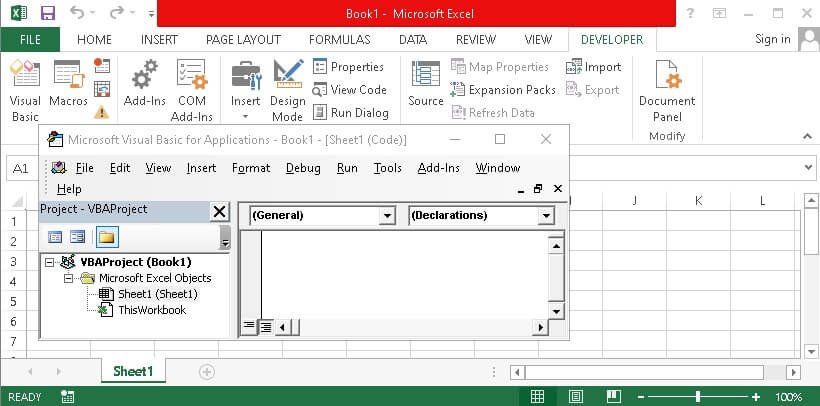Open the Add-Ins gear button
This screenshot has height=406, width=820.
[144, 84]
